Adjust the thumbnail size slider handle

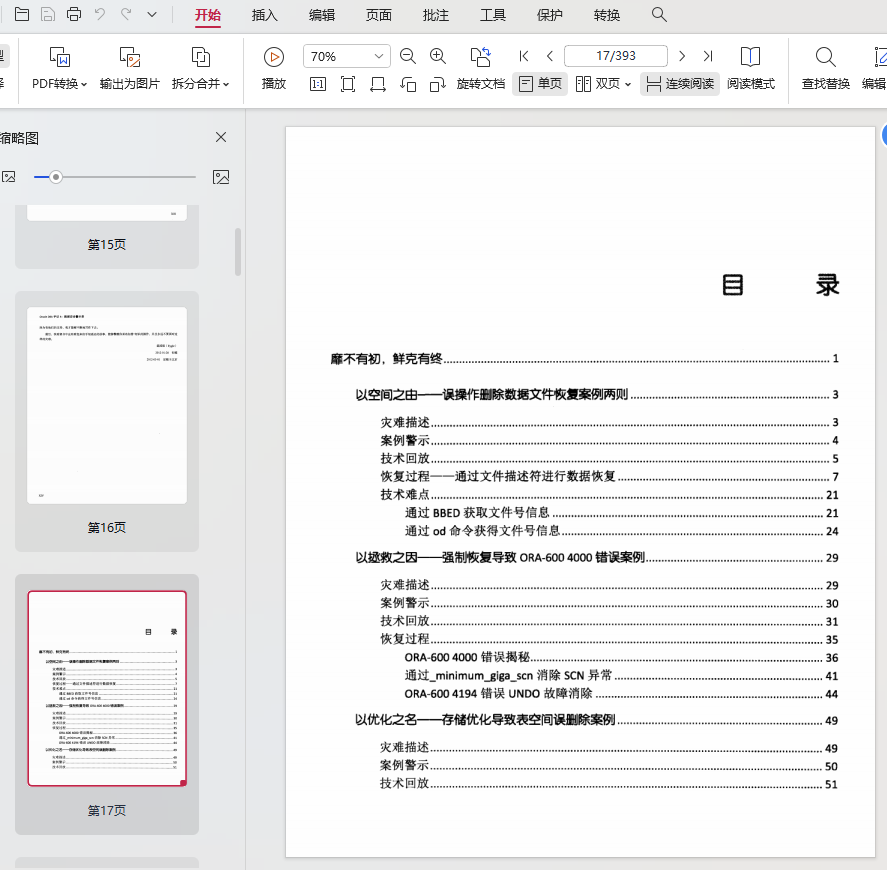point(56,177)
